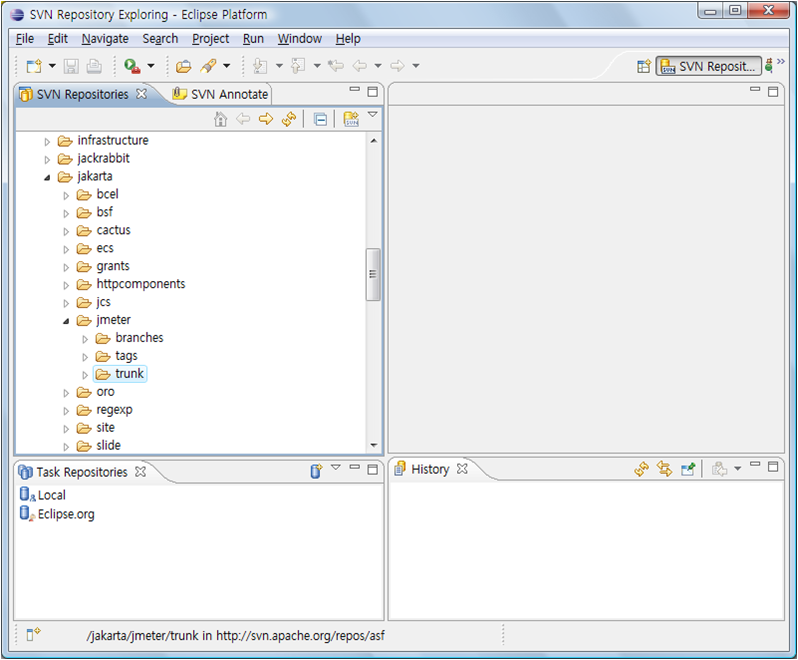The height and width of the screenshot is (660, 798).
Task: Collapse all items in SVN Repositories tree
Action: coord(321,120)
